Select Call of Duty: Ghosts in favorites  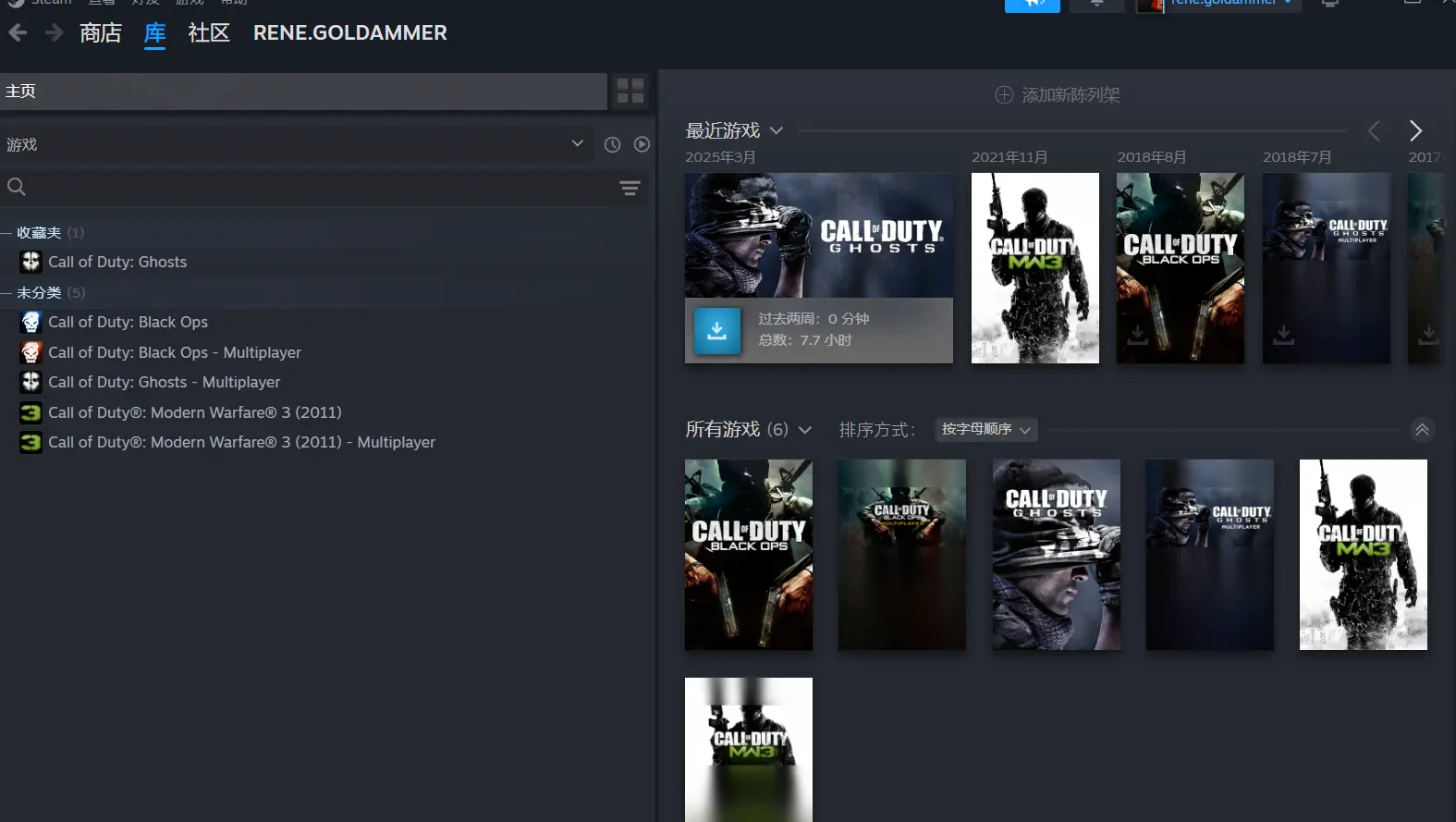(x=117, y=263)
